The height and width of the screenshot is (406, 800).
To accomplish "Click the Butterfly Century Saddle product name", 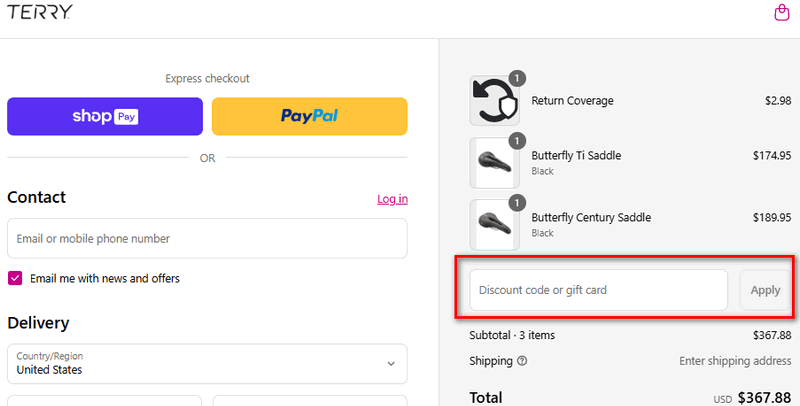I will 591,217.
